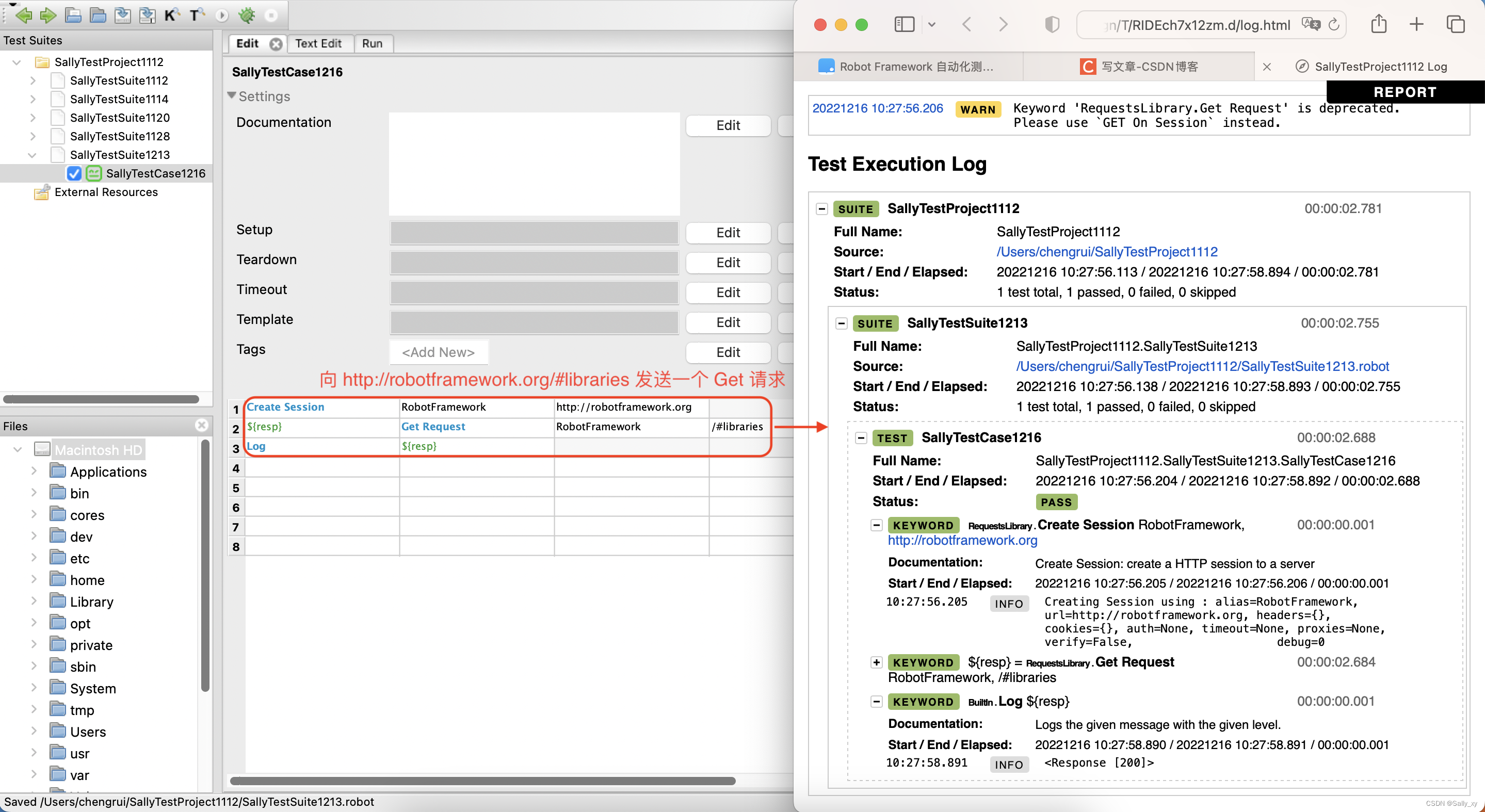Screen dimensions: 1485x812
Task: Expand the Get Request keyword log entry
Action: click(876, 662)
